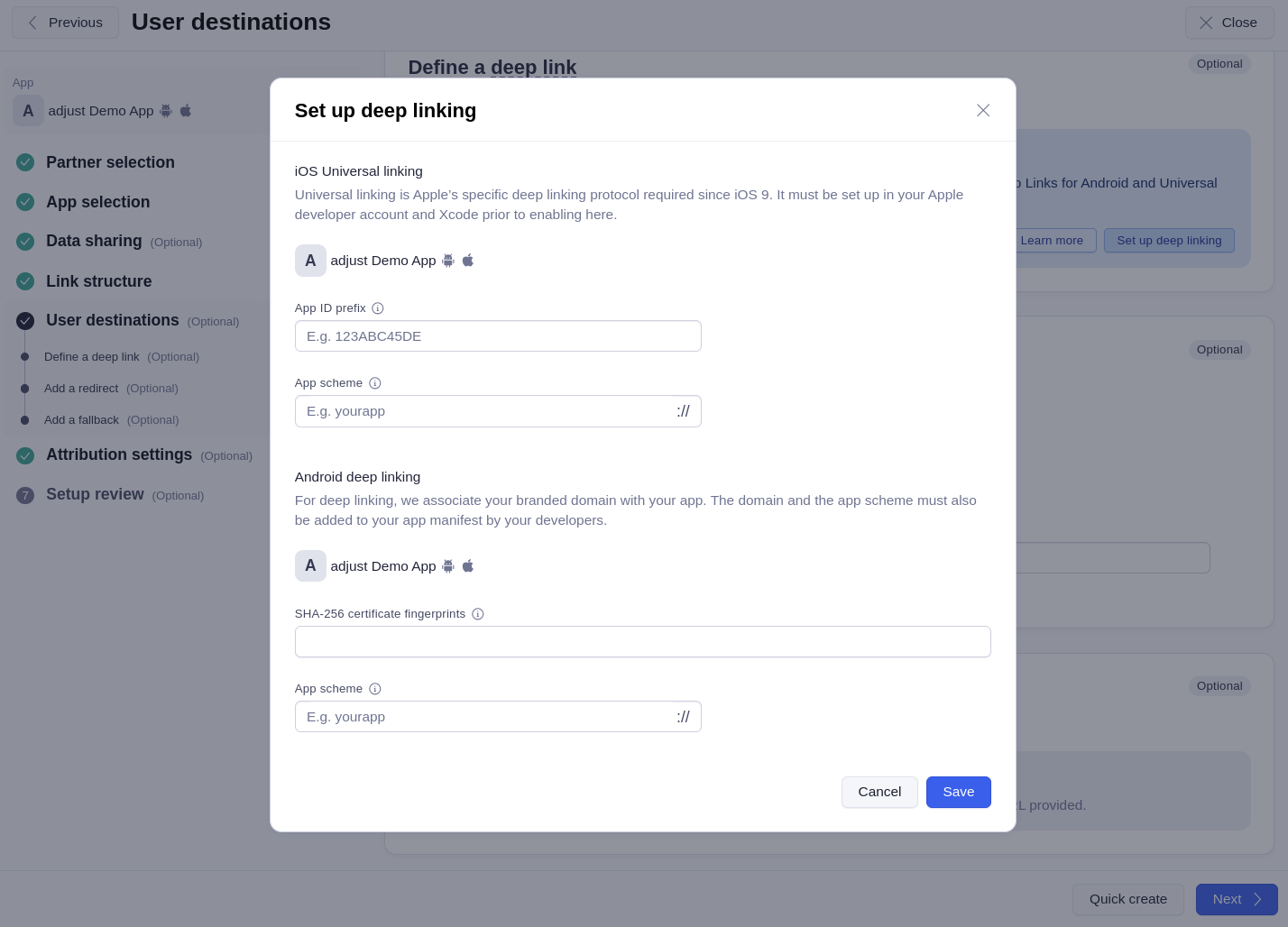Screen dimensions: 1288x927
Task: Click Setup review step number icon
Action: coord(25,495)
